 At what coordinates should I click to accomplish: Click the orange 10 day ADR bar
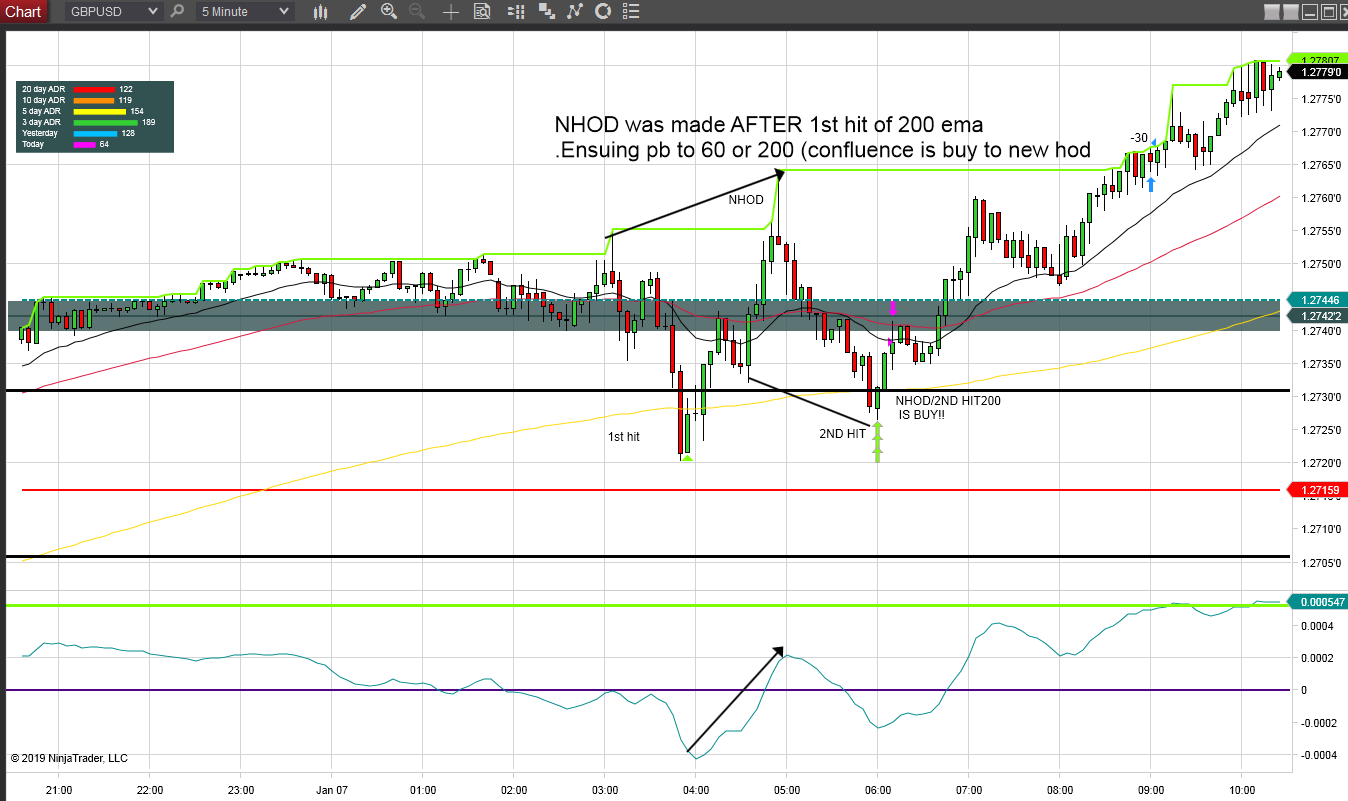tap(94, 100)
